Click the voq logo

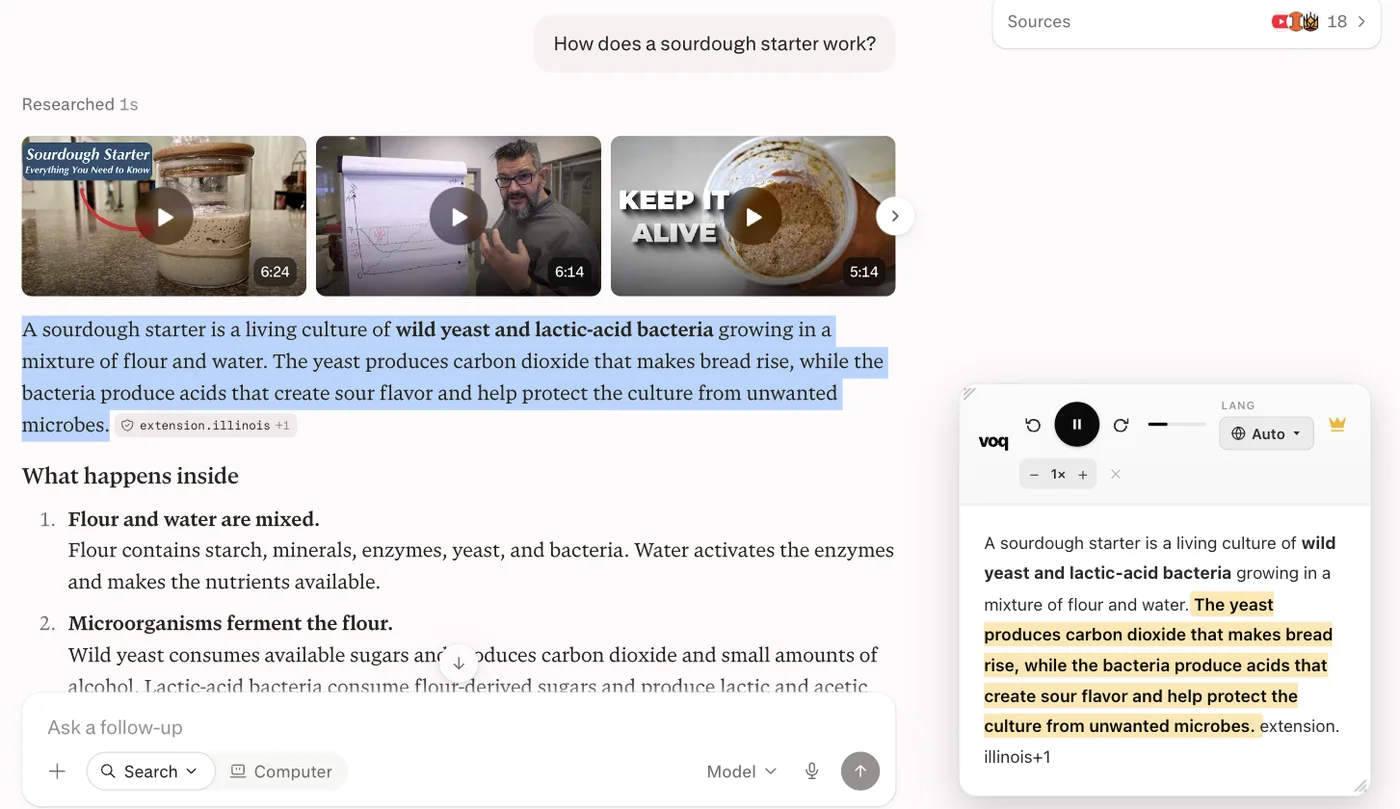(993, 442)
